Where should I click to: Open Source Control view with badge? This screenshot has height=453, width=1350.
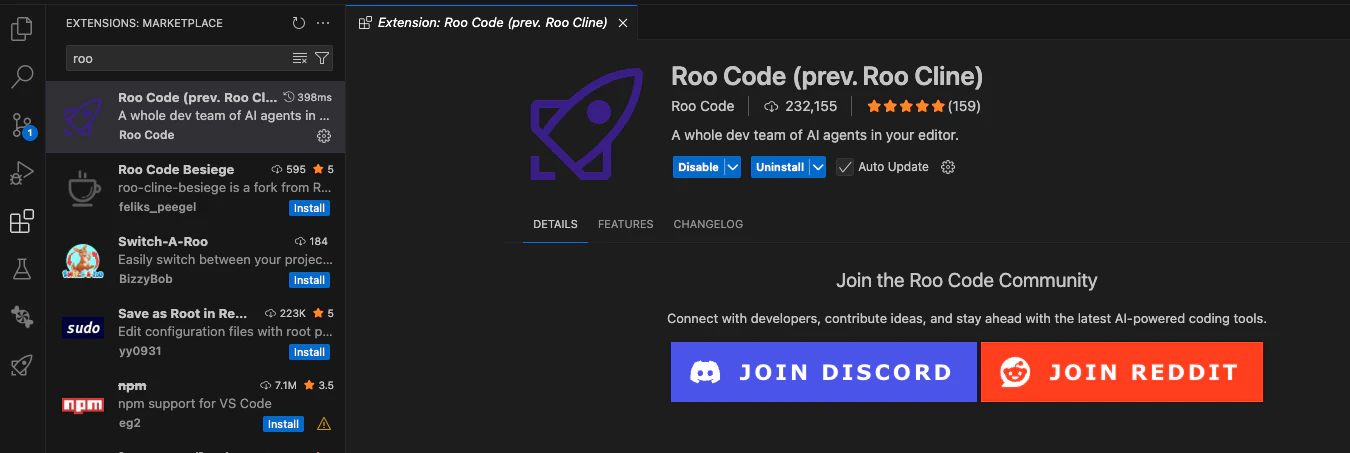[22, 125]
